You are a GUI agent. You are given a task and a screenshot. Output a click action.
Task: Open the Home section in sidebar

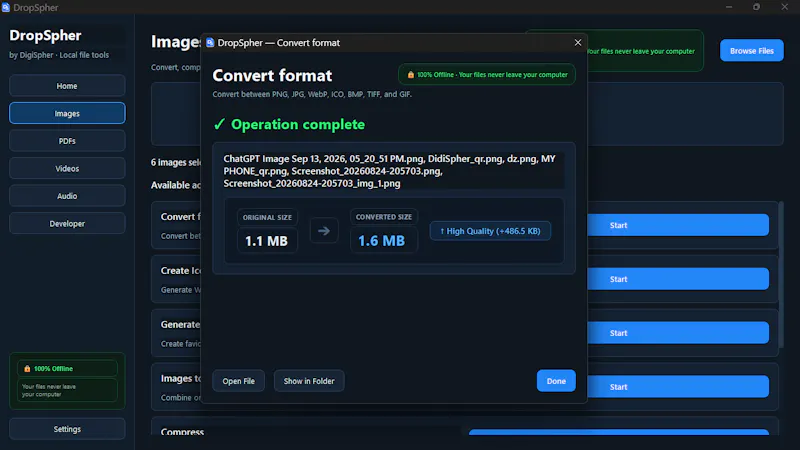pos(67,86)
